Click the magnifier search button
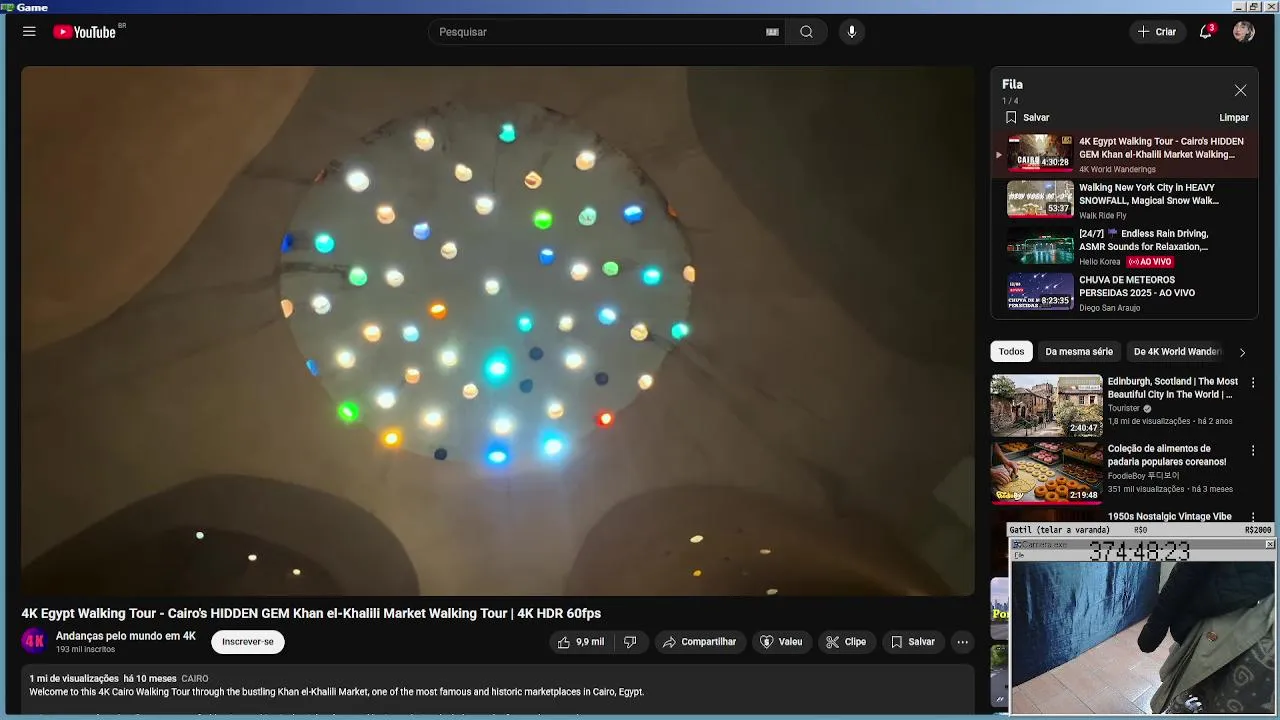The height and width of the screenshot is (720, 1280). click(806, 32)
